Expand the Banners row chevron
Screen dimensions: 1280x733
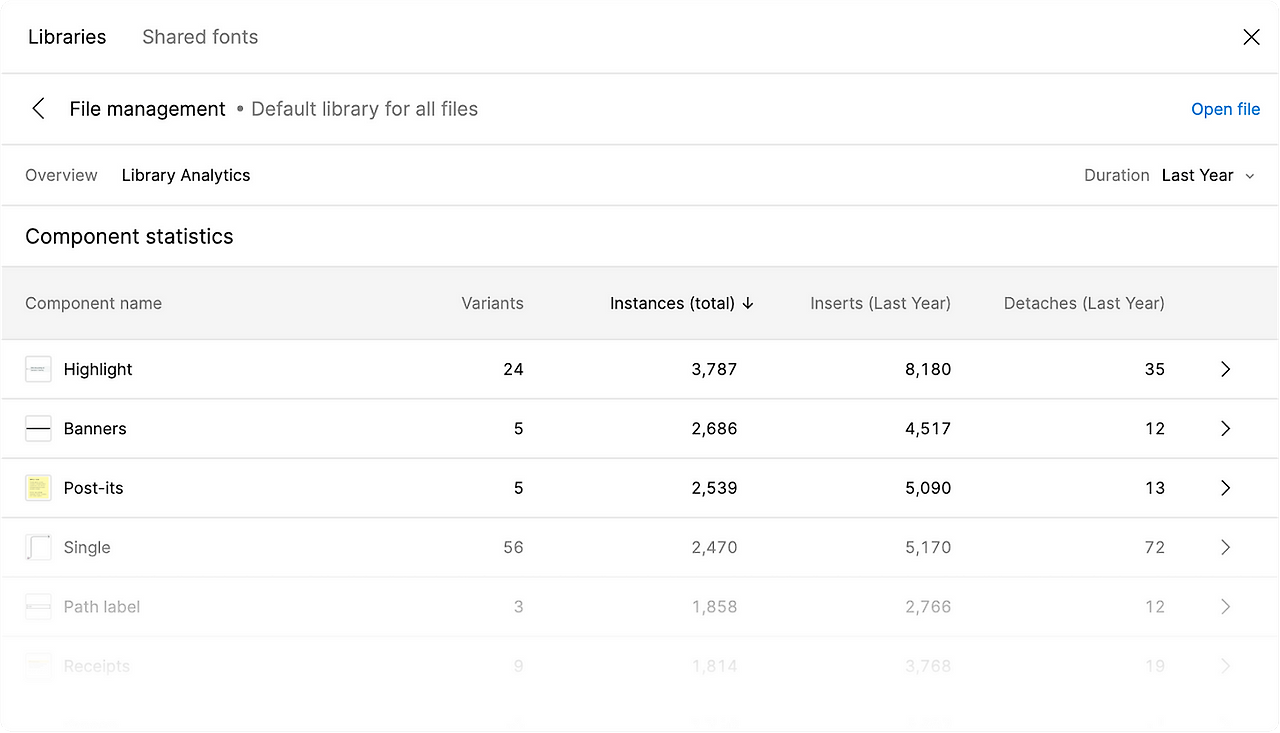(x=1226, y=429)
